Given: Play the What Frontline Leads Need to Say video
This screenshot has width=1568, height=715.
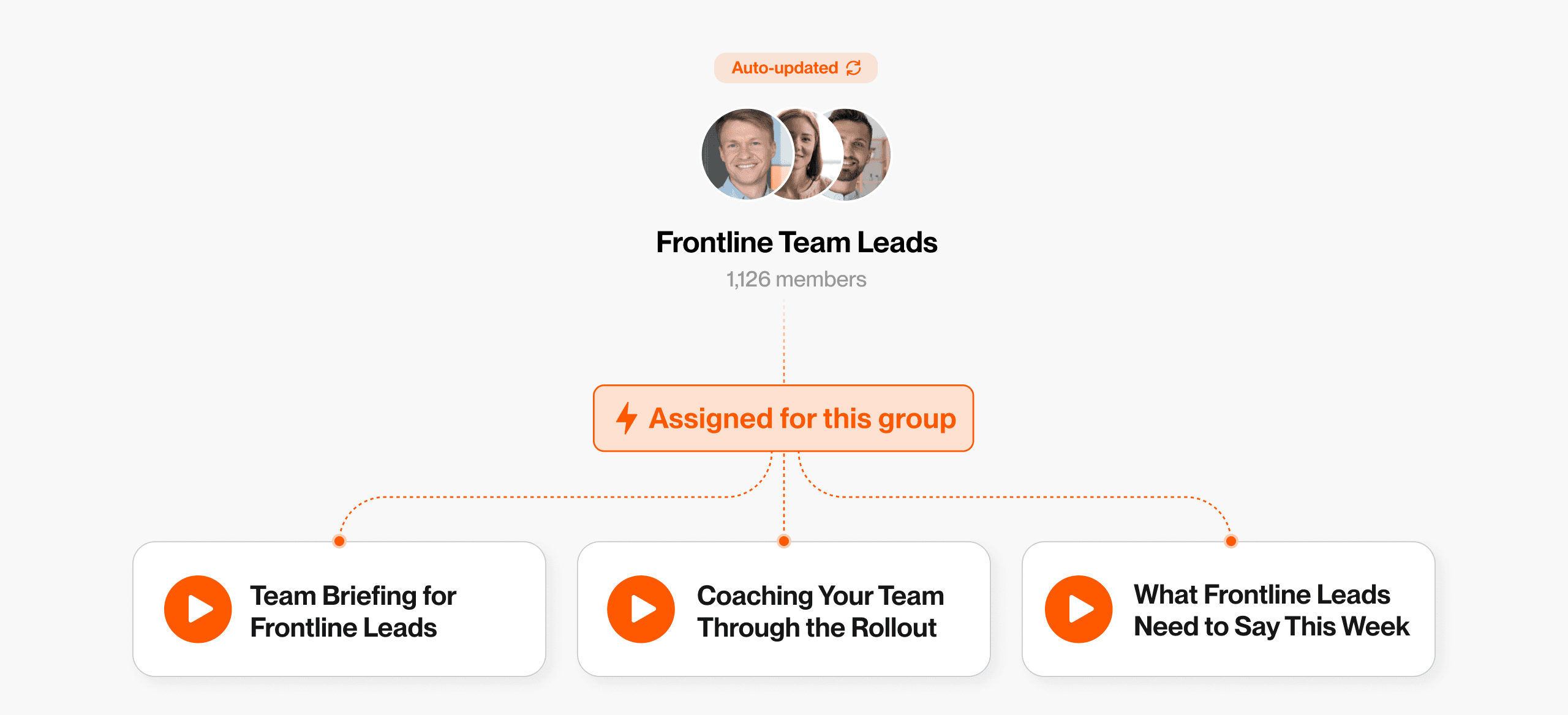Looking at the screenshot, I should click(x=1079, y=609).
